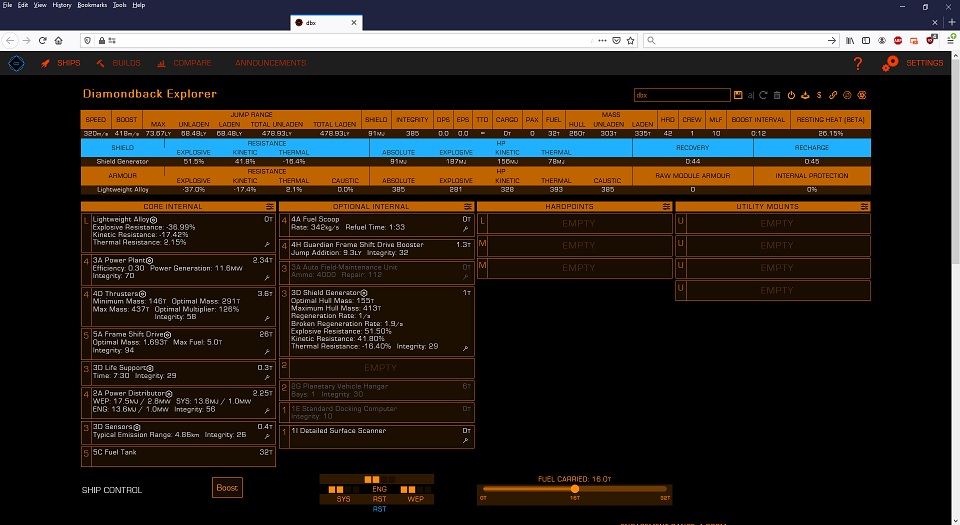Click the Adblock Plus extension icon
The width and height of the screenshot is (960, 525).
point(898,40)
